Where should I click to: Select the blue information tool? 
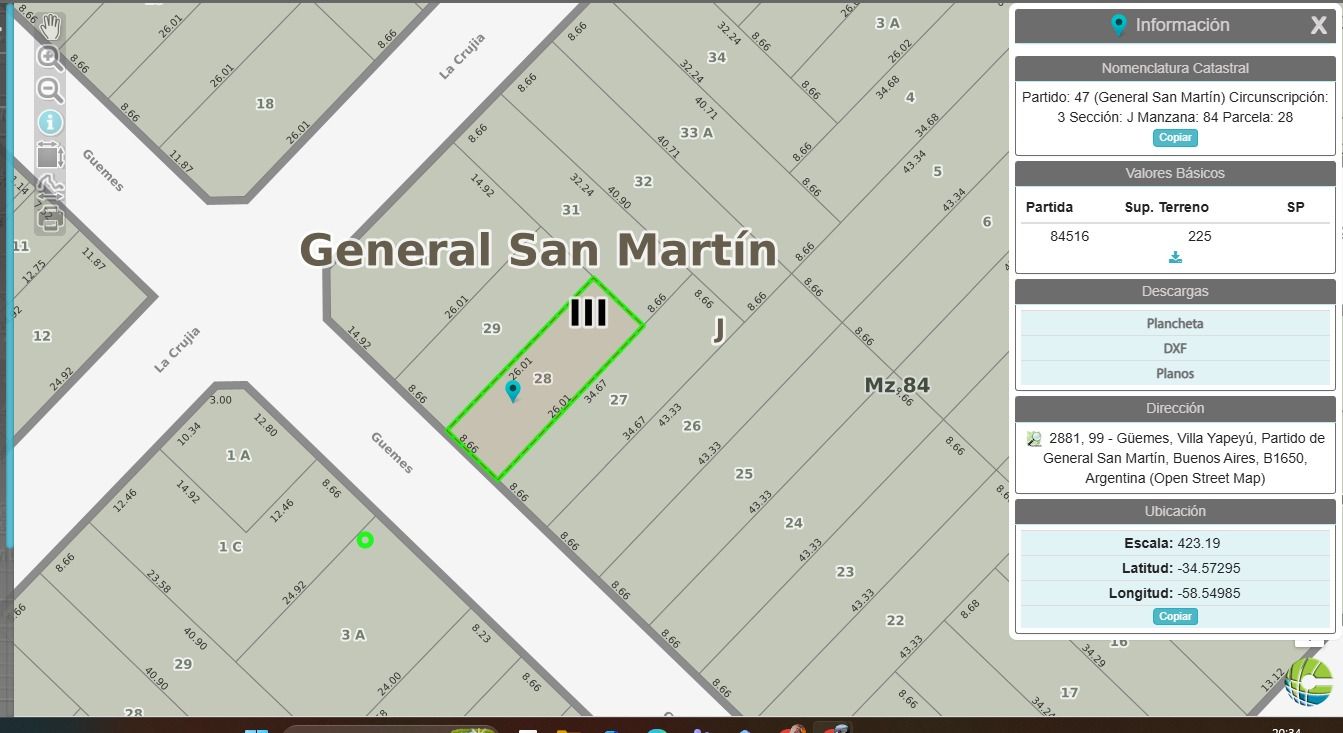coord(48,122)
